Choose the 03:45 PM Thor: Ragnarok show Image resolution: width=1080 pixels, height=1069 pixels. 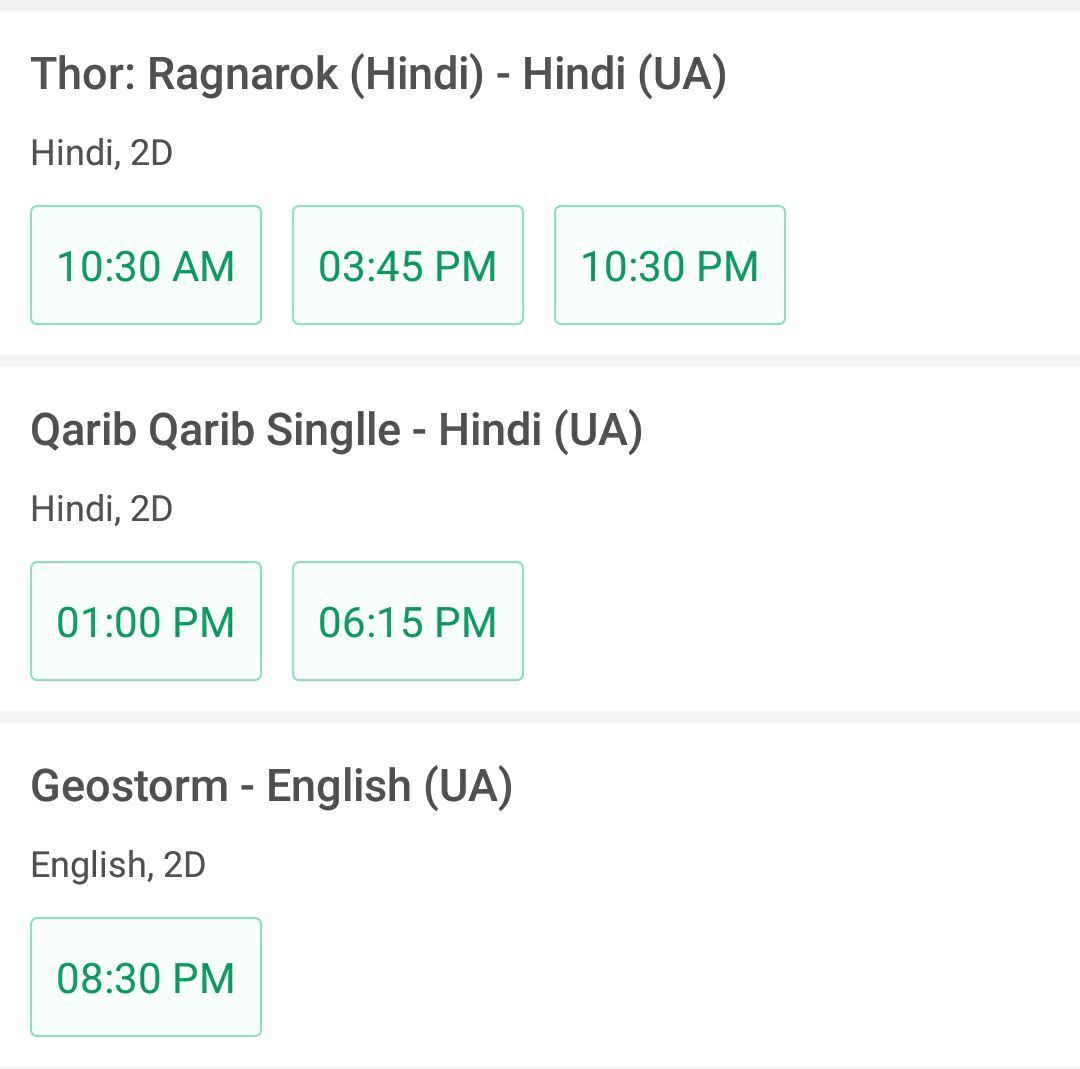[408, 265]
